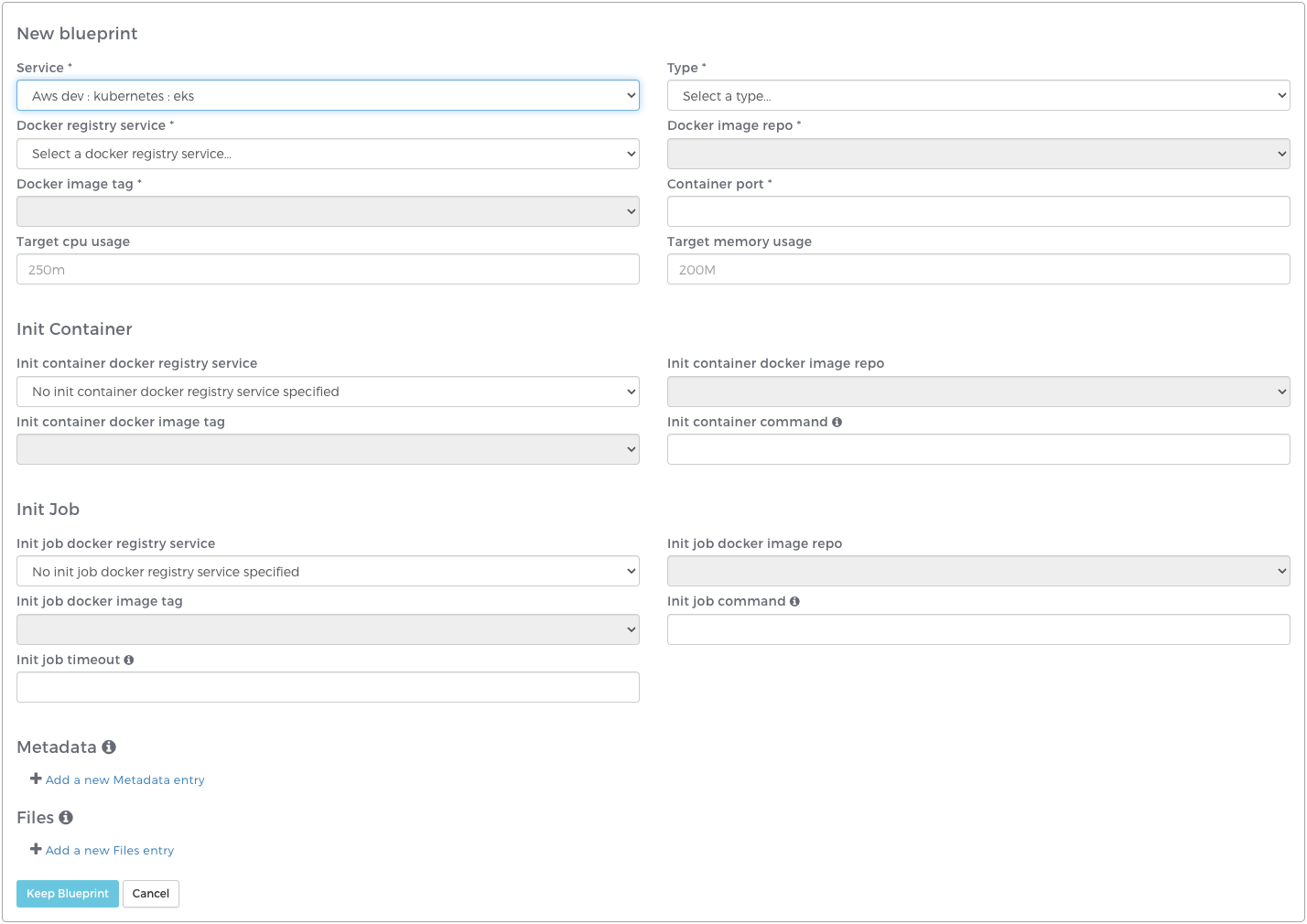Click the Metadata info icon
This screenshot has height=924, width=1307.
point(109,747)
